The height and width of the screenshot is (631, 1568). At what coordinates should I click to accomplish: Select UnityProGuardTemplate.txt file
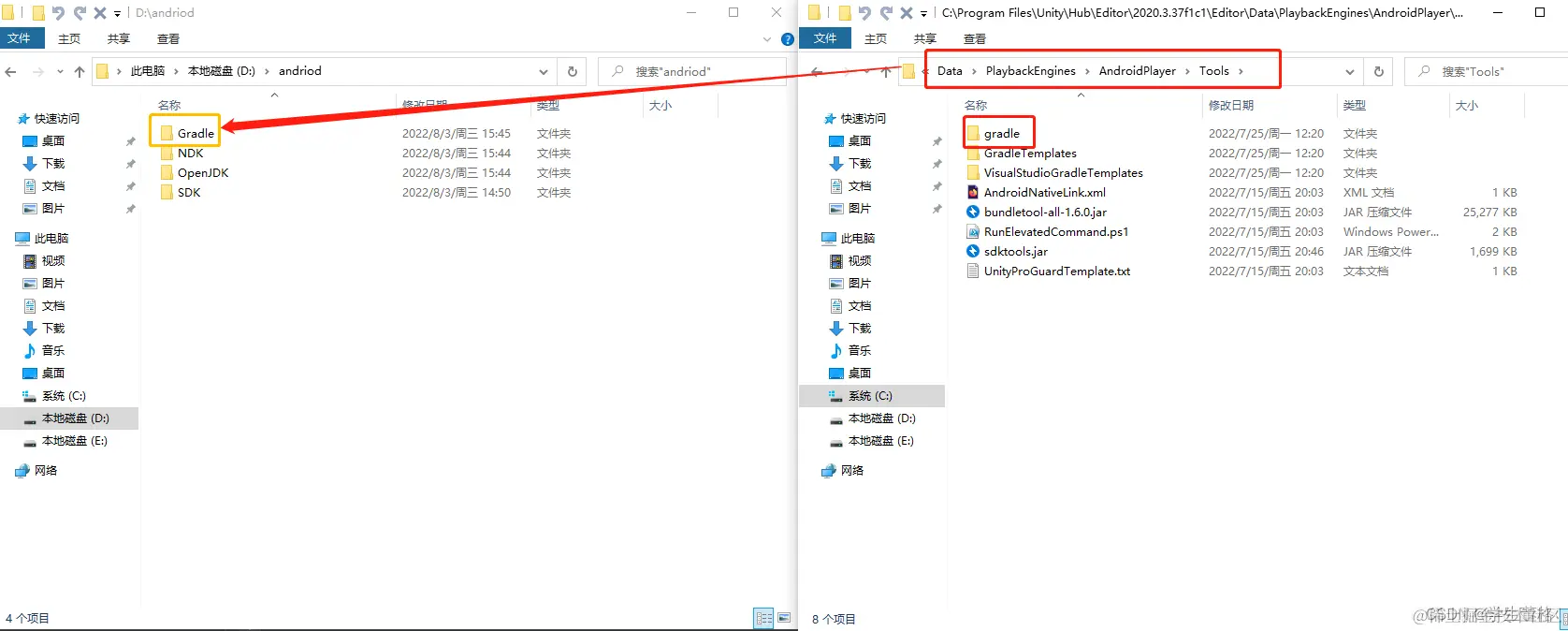click(1057, 271)
